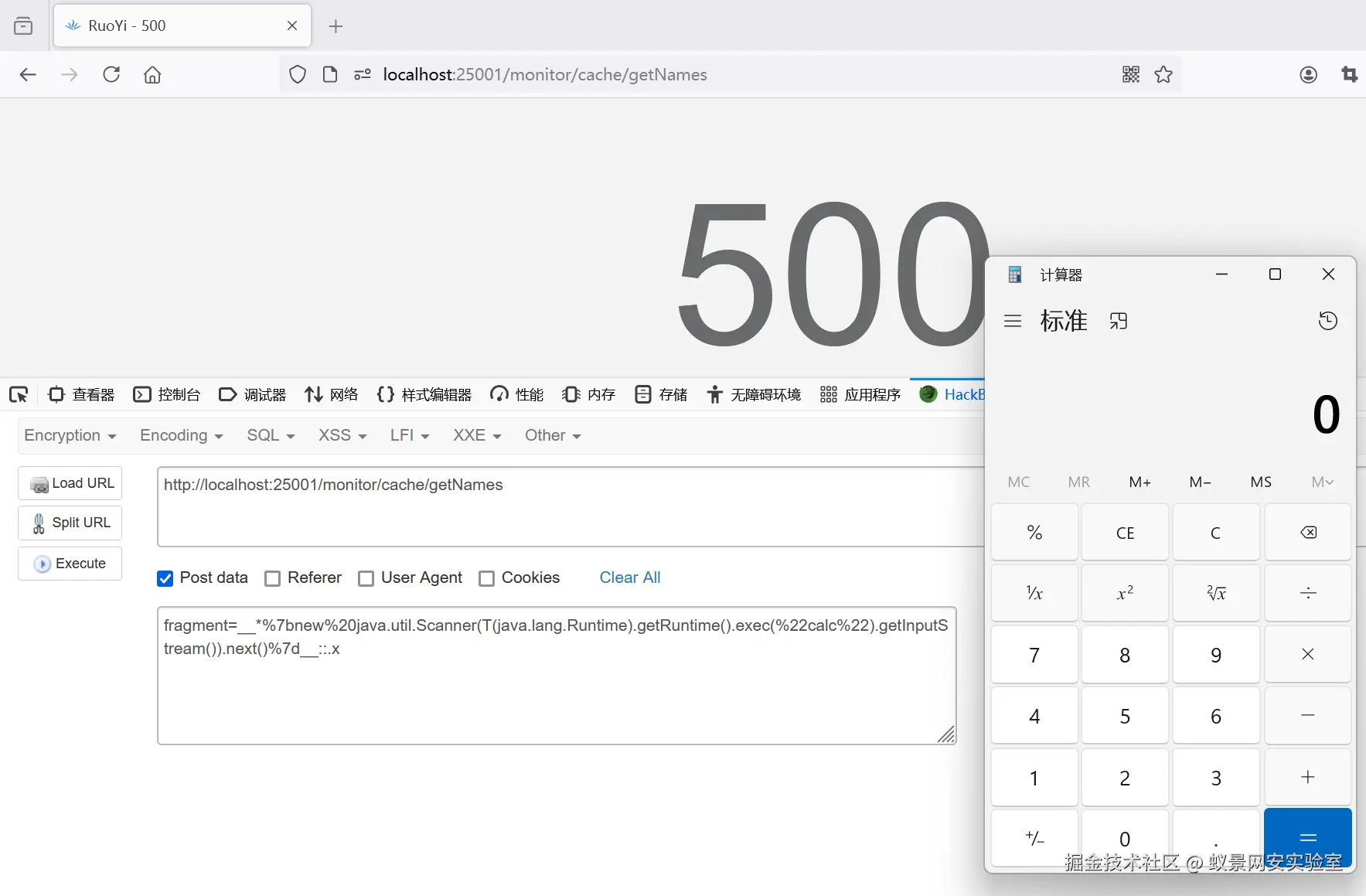Uncheck the Post data checkbox
The height and width of the screenshot is (896, 1366).
165,578
